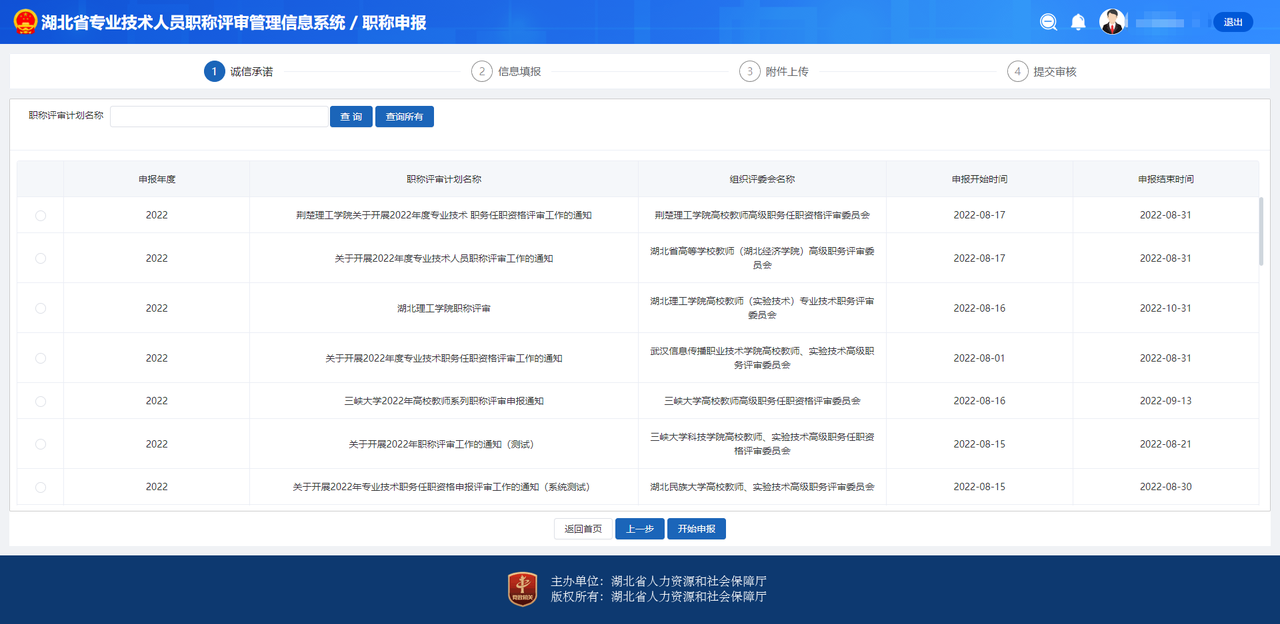
Task: Open the message chat bubble icon
Action: click(x=1048, y=22)
